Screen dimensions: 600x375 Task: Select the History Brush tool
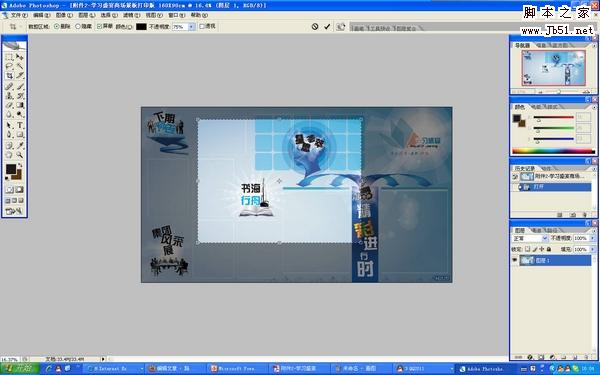20,96
